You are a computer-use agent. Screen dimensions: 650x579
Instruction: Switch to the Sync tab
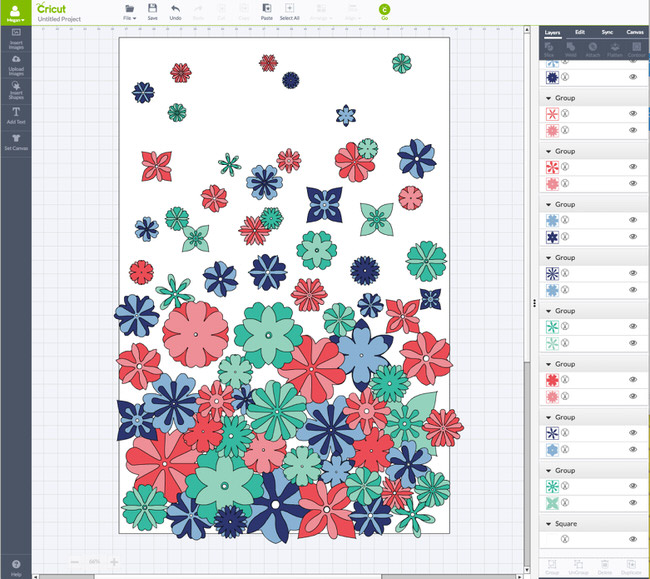click(607, 32)
